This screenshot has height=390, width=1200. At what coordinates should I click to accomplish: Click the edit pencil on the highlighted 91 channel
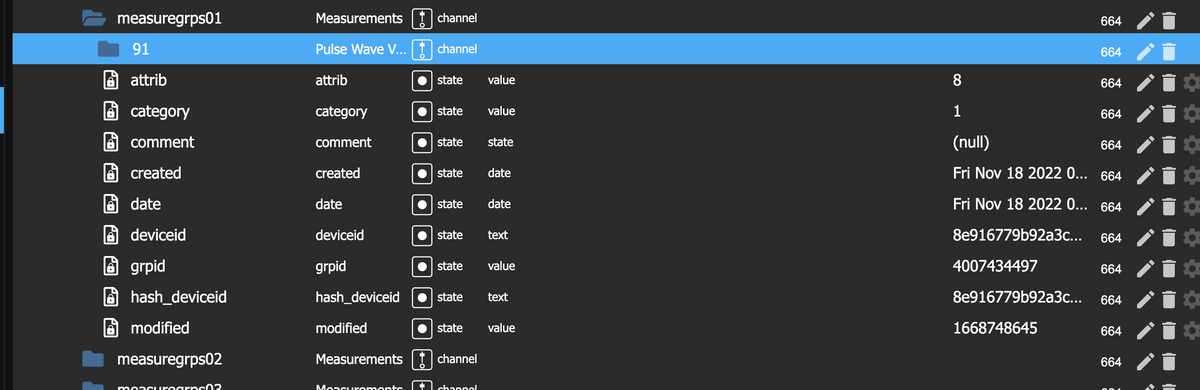click(1146, 52)
